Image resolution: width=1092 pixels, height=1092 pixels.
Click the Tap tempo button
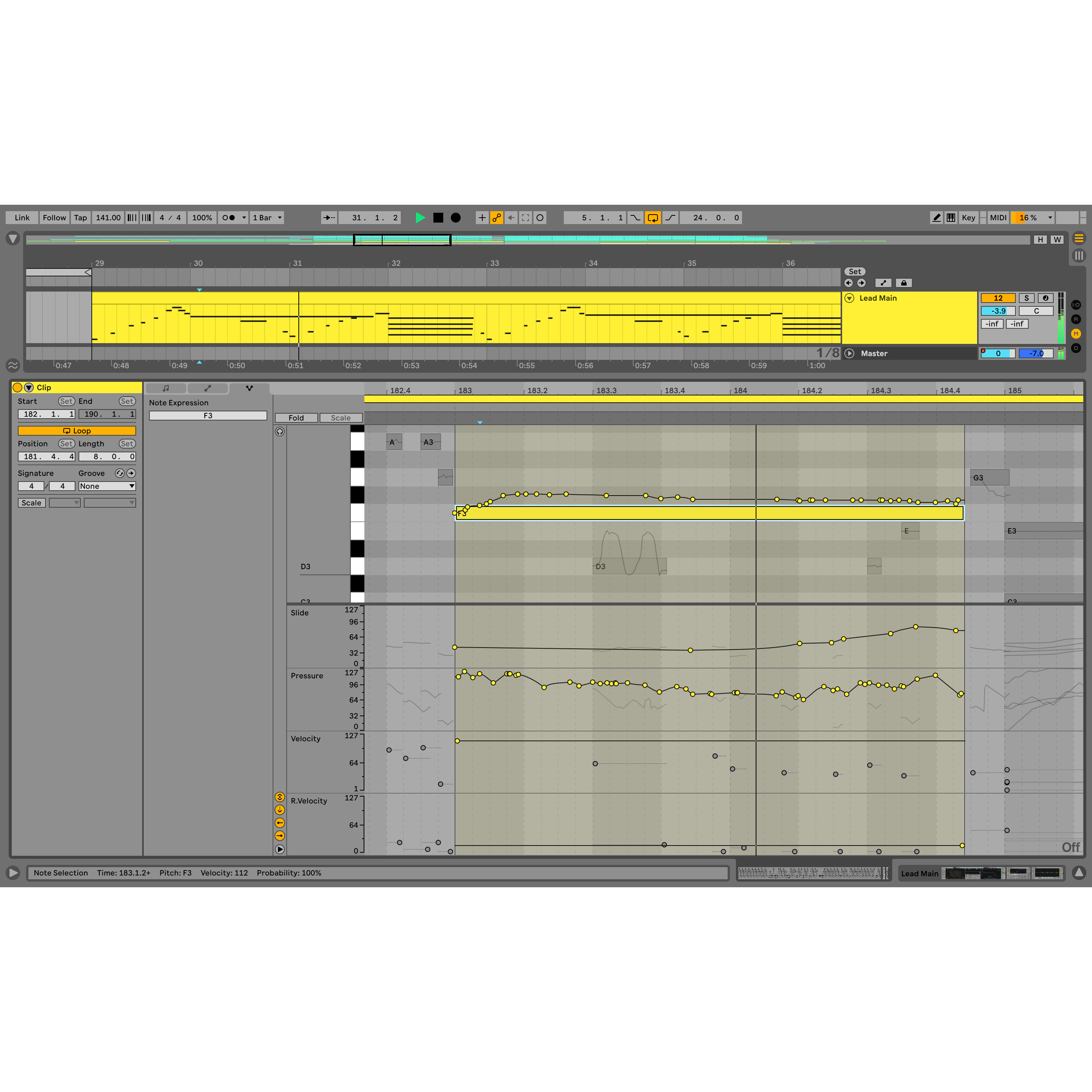pyautogui.click(x=80, y=218)
